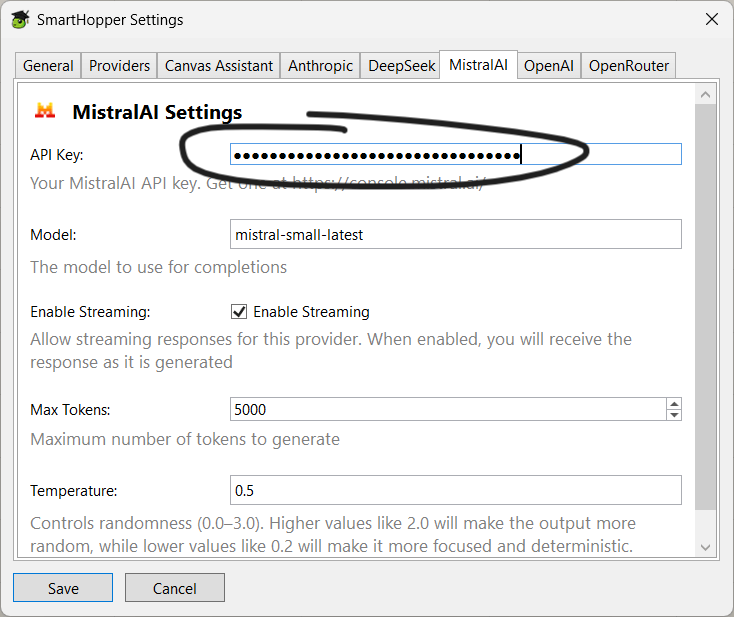Screen dimensions: 734x617
Task: Click the vertical scrollbar thumb
Action: 705,307
